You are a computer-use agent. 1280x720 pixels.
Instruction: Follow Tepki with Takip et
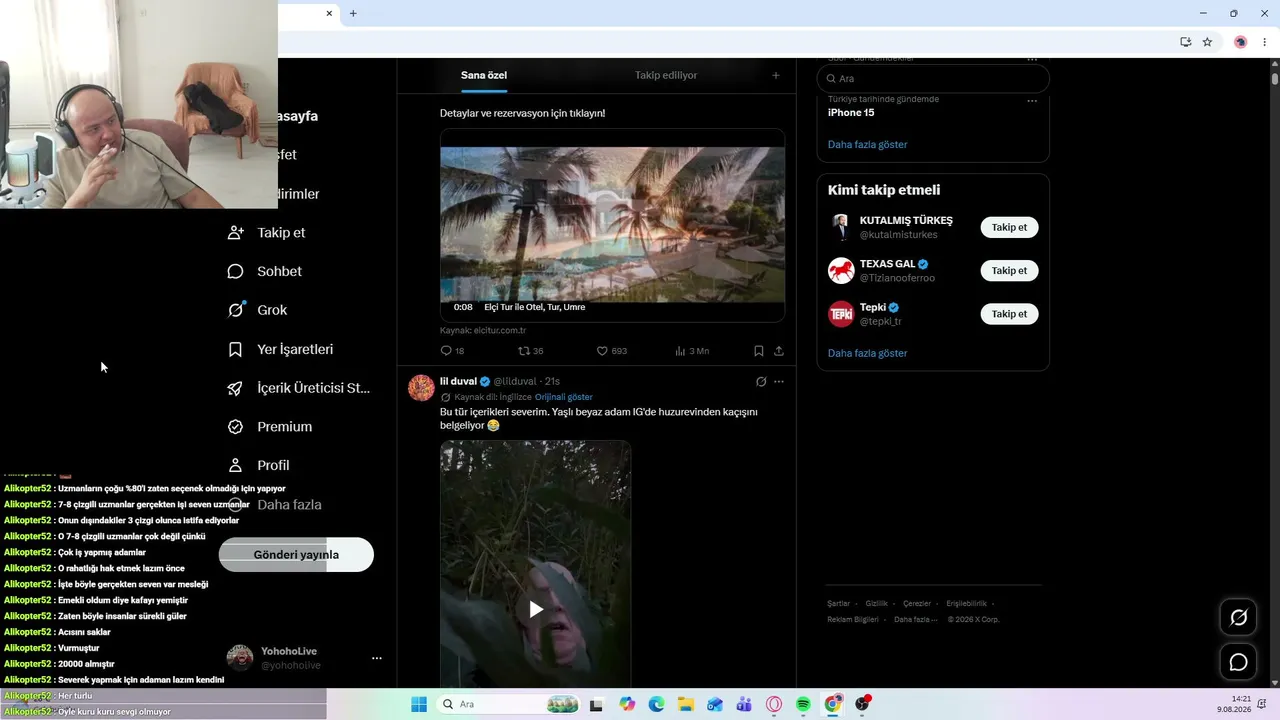click(1009, 314)
